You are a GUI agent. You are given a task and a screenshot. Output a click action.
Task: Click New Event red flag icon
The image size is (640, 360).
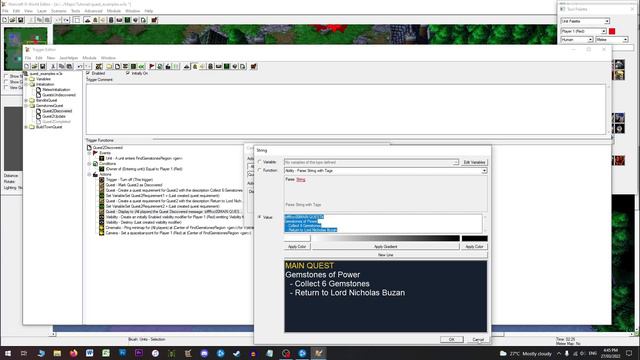[x=152, y=67]
